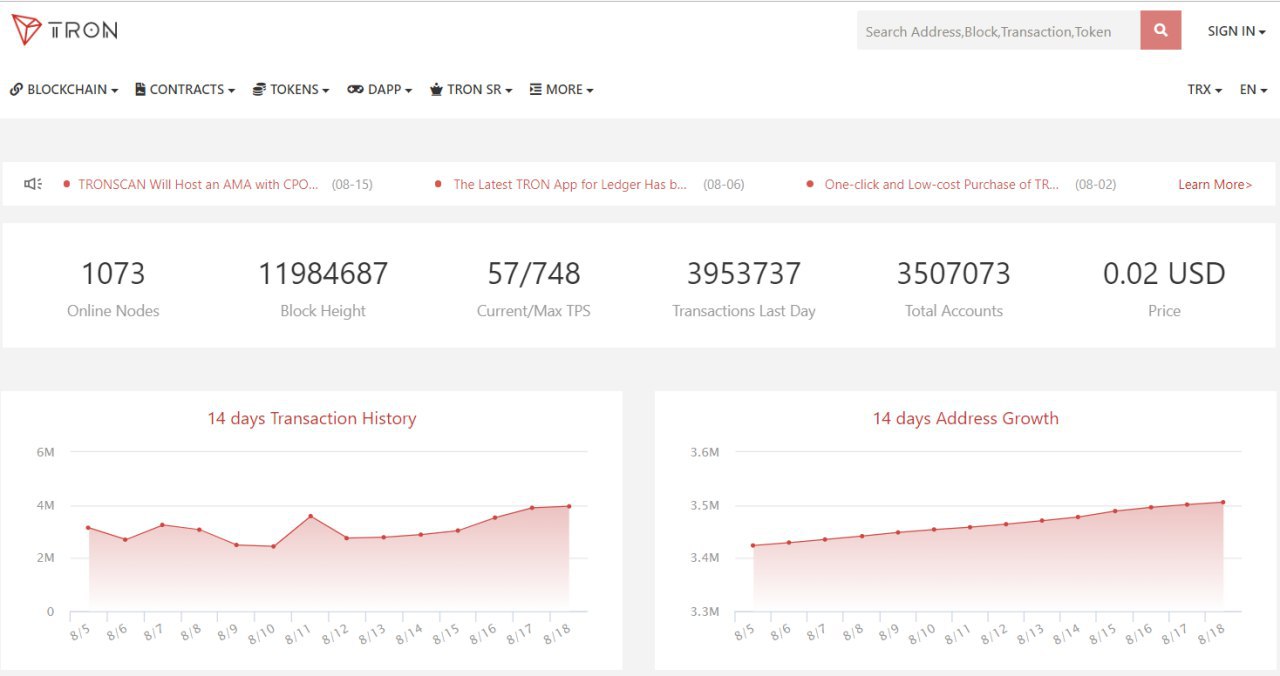The height and width of the screenshot is (676, 1280).
Task: Click the Contracts document icon
Action: [140, 89]
